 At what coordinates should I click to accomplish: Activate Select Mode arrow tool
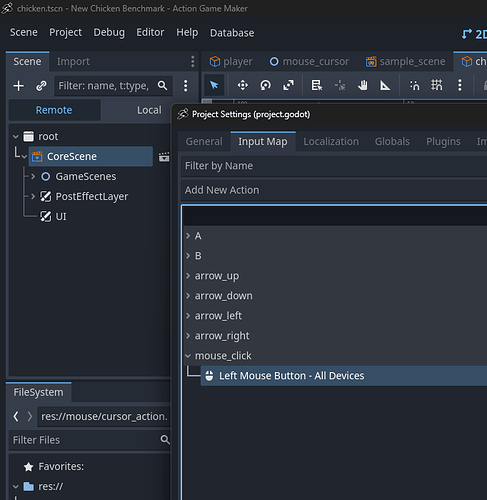coord(214,85)
